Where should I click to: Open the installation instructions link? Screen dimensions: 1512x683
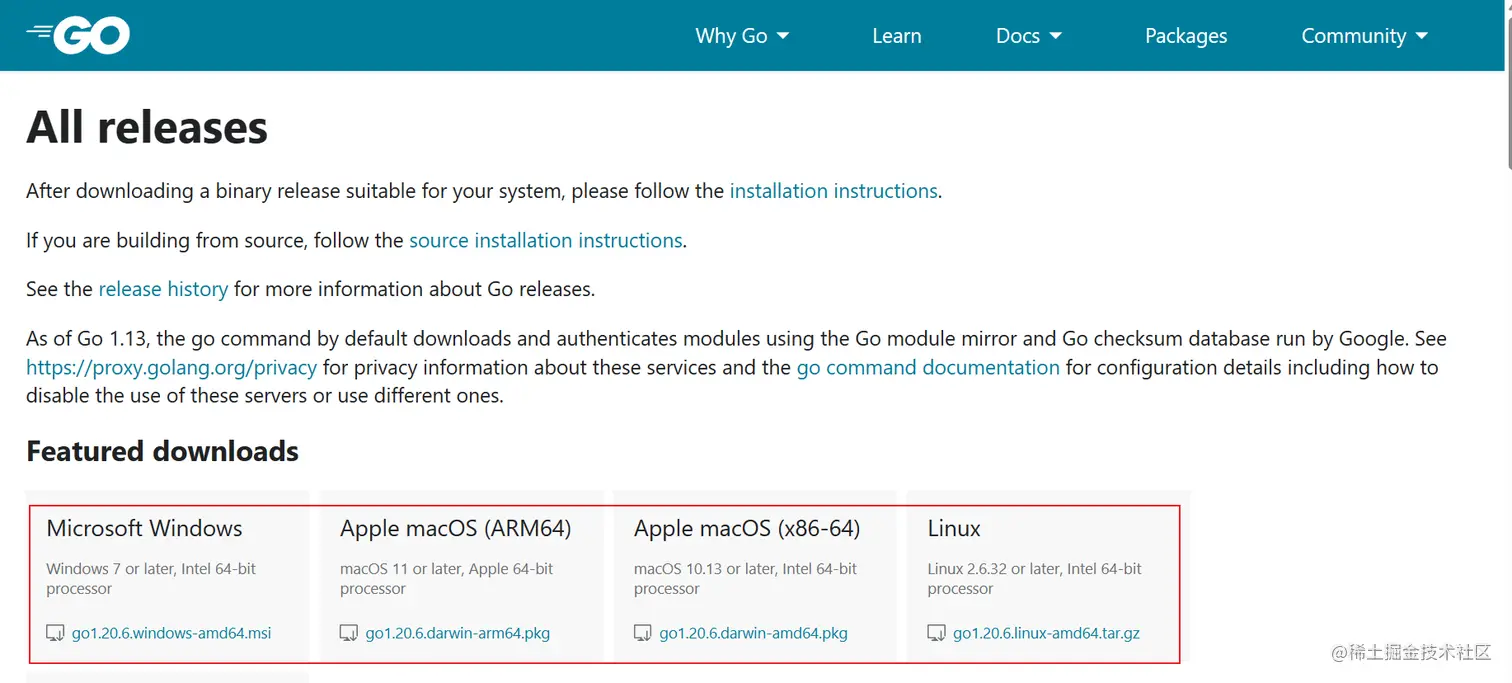pos(834,191)
